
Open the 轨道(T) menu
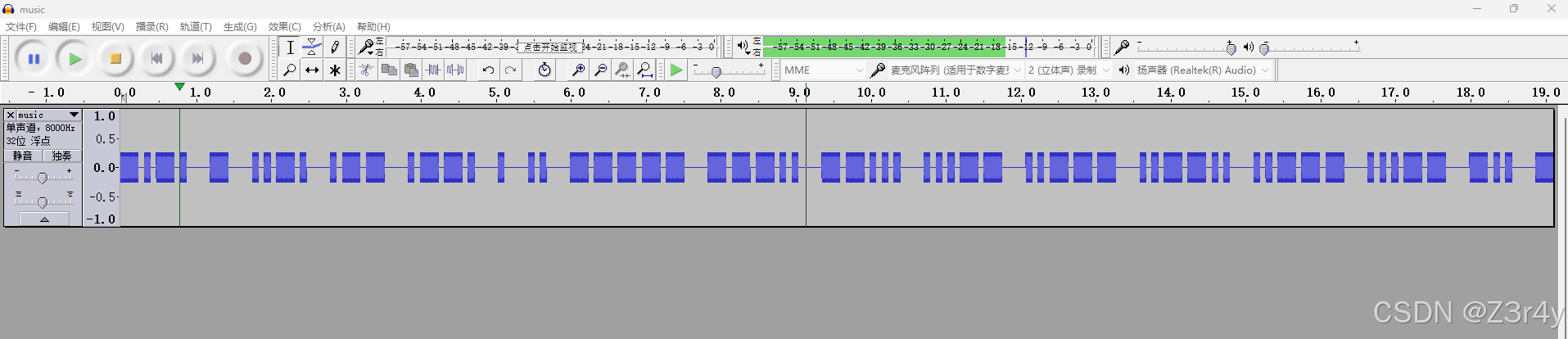pyautogui.click(x=196, y=27)
